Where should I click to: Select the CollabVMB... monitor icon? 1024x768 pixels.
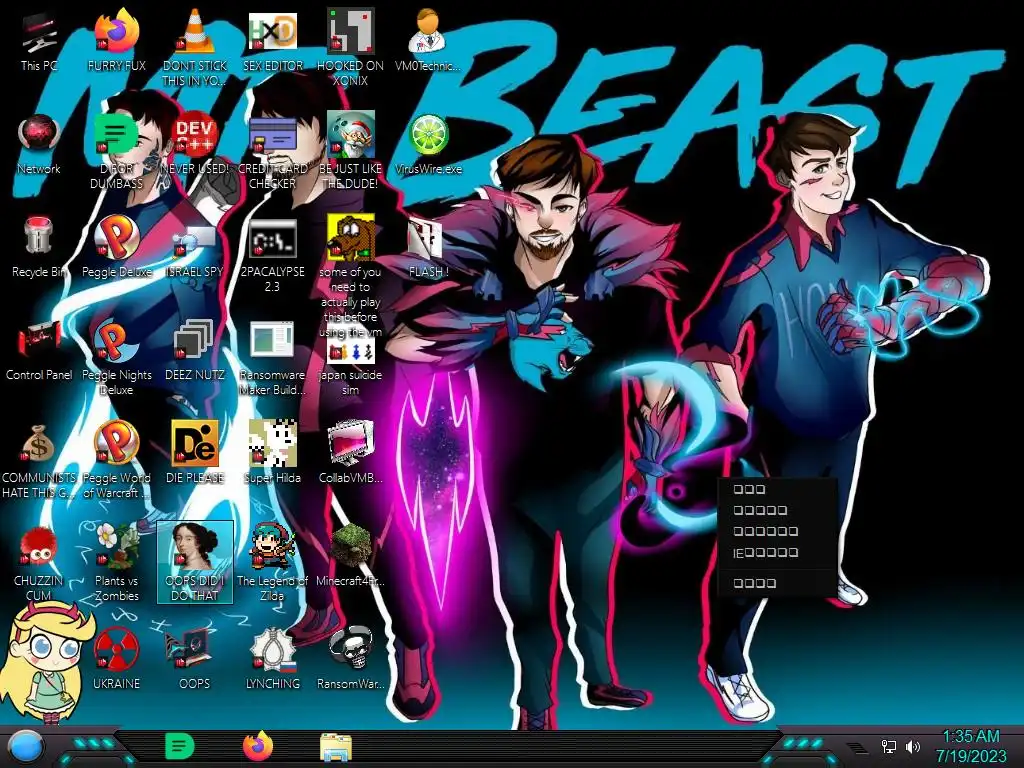(350, 452)
